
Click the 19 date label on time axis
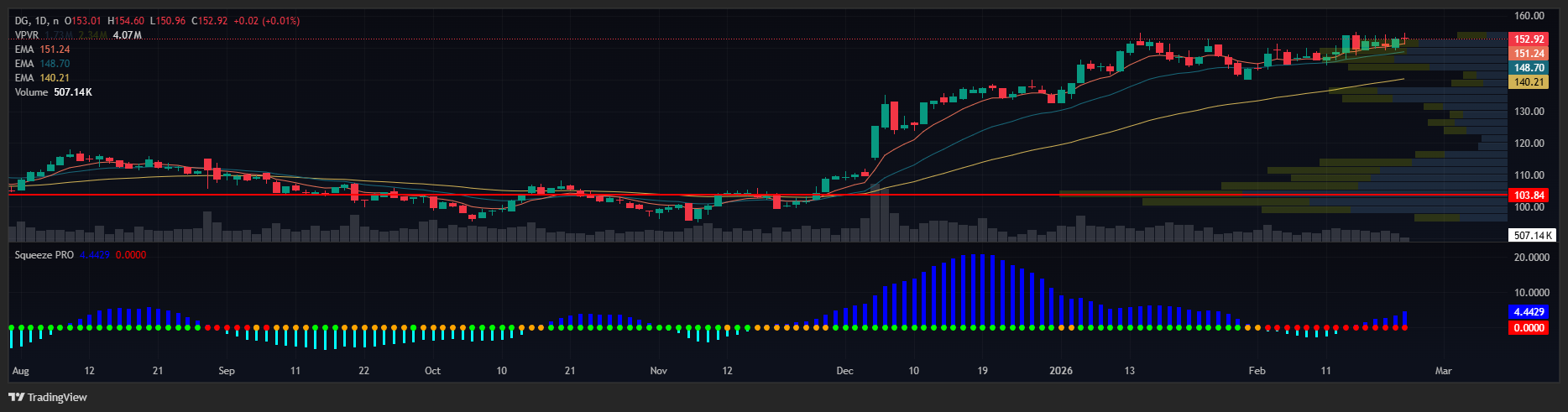(982, 371)
